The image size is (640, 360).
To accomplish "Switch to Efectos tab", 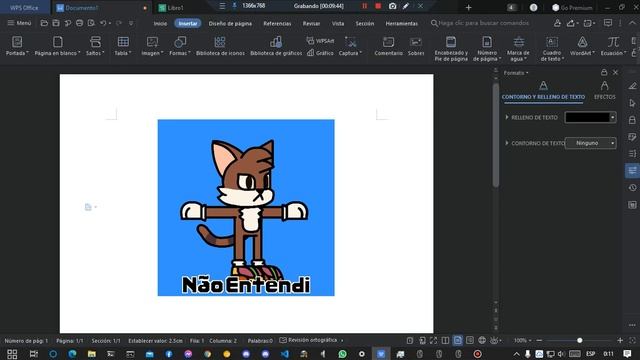I will coord(604,91).
